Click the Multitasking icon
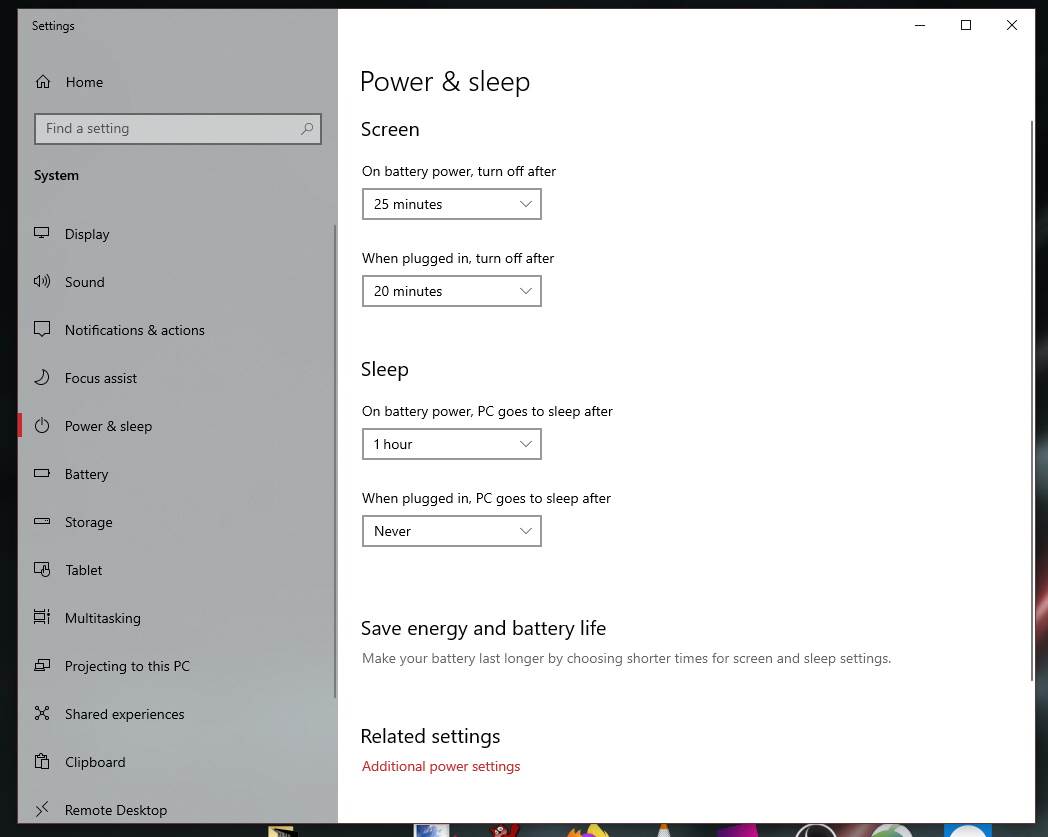 (x=41, y=618)
